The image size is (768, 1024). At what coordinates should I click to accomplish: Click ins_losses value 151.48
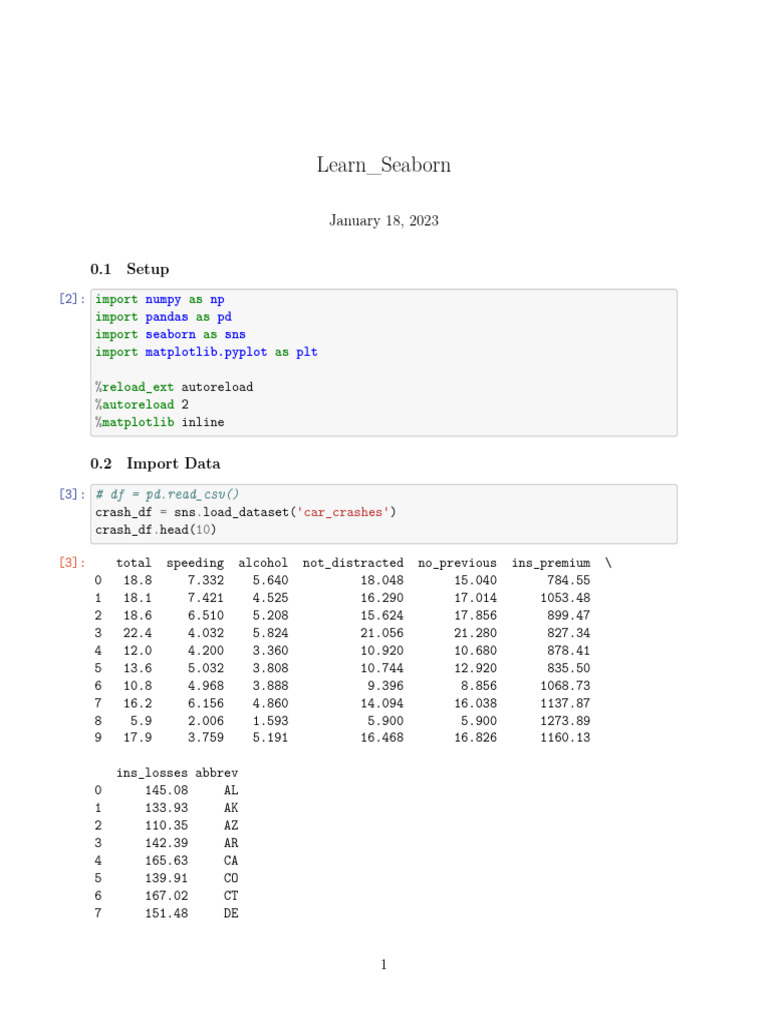tap(167, 914)
